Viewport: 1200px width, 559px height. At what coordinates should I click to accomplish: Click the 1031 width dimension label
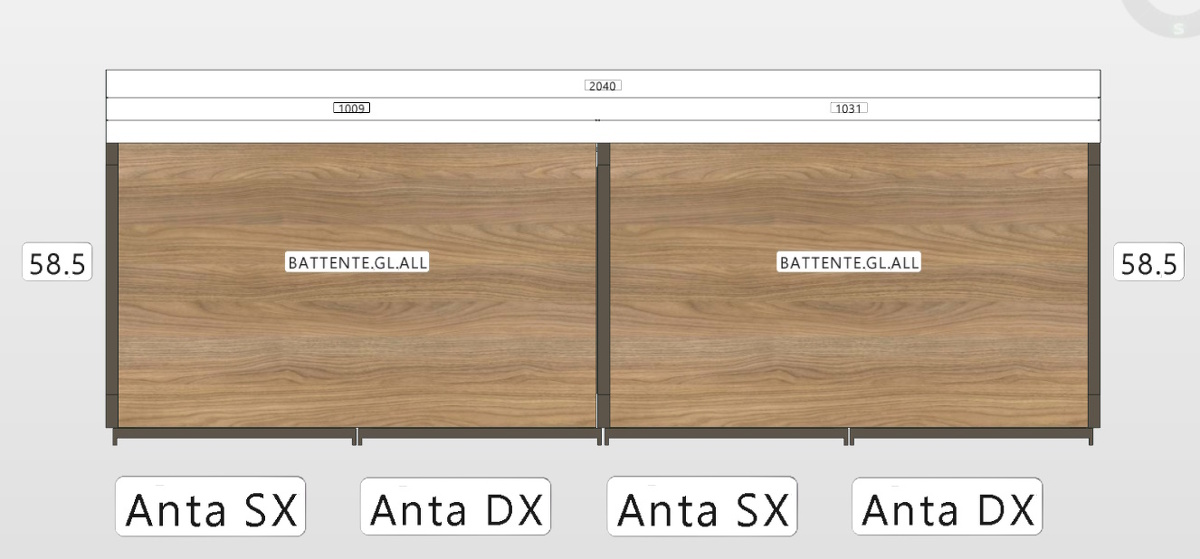click(849, 108)
